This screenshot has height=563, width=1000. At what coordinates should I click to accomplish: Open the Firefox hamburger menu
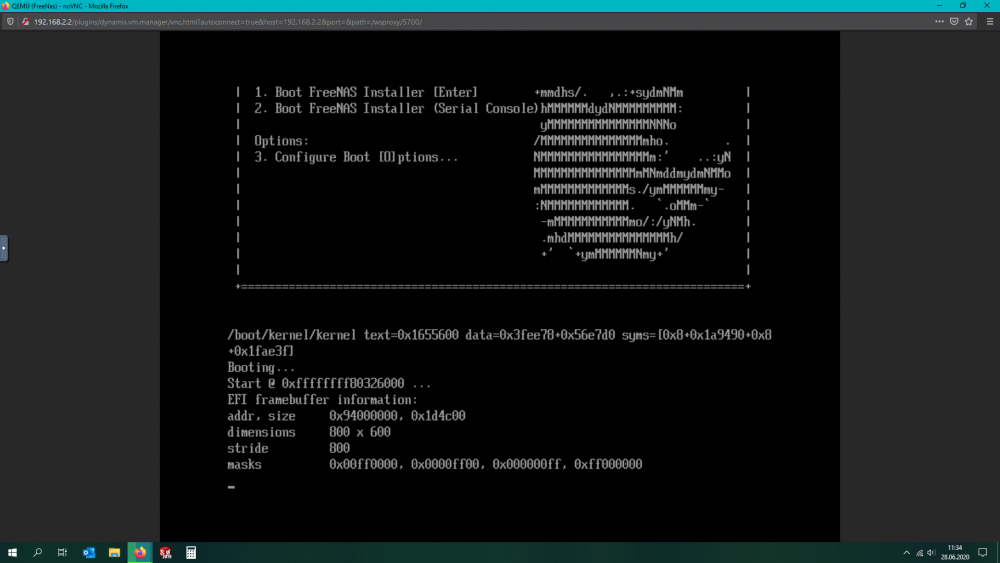pyautogui.click(x=990, y=22)
